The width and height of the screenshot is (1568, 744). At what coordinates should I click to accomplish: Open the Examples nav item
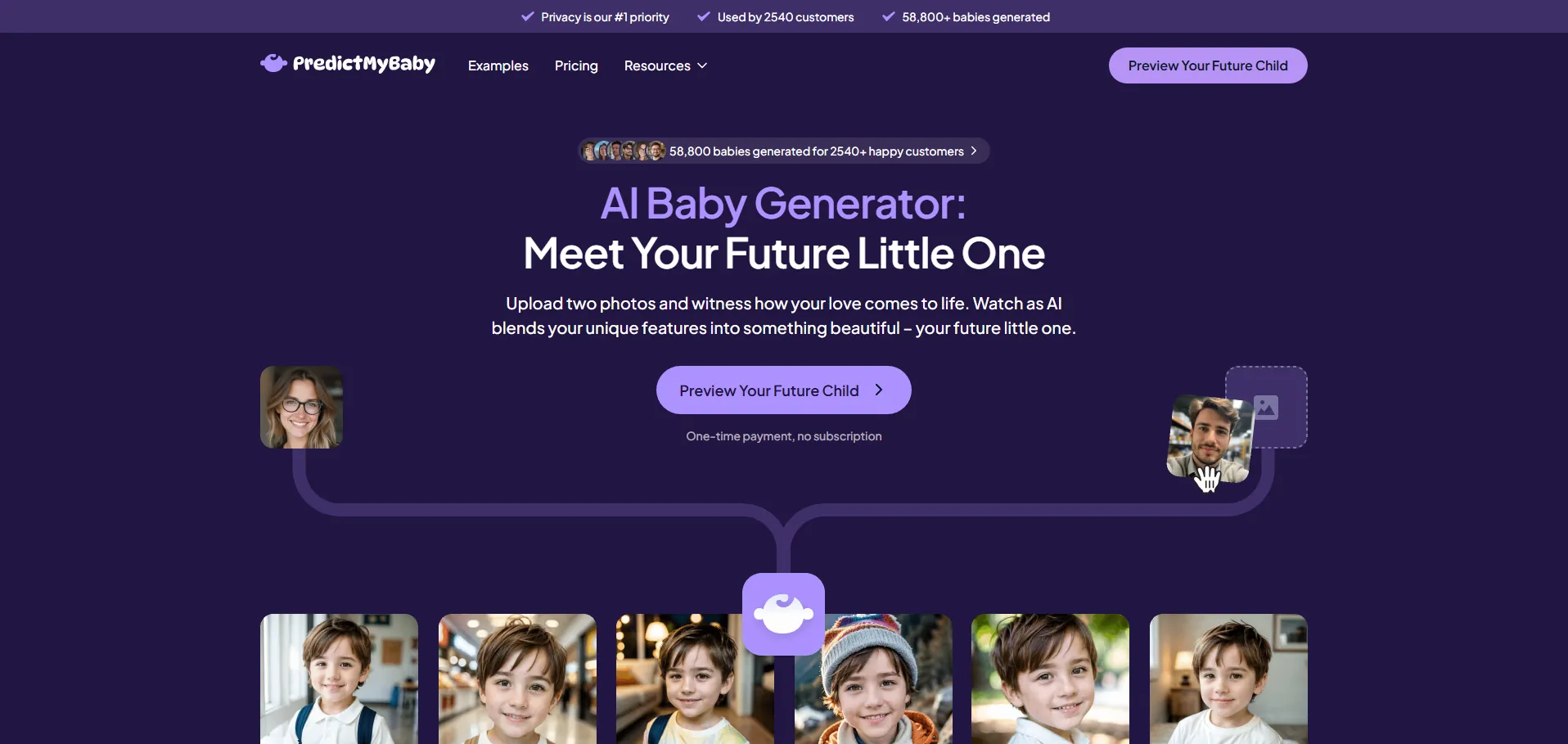coord(498,65)
